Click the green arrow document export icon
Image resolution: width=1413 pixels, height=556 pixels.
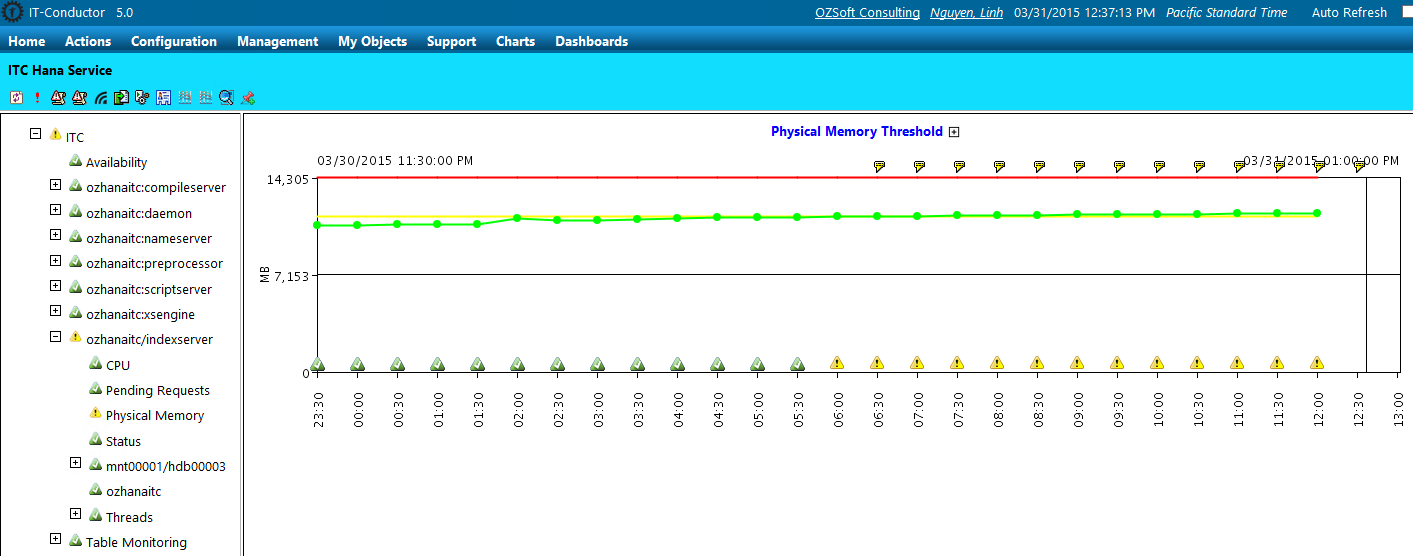pyautogui.click(x=121, y=97)
